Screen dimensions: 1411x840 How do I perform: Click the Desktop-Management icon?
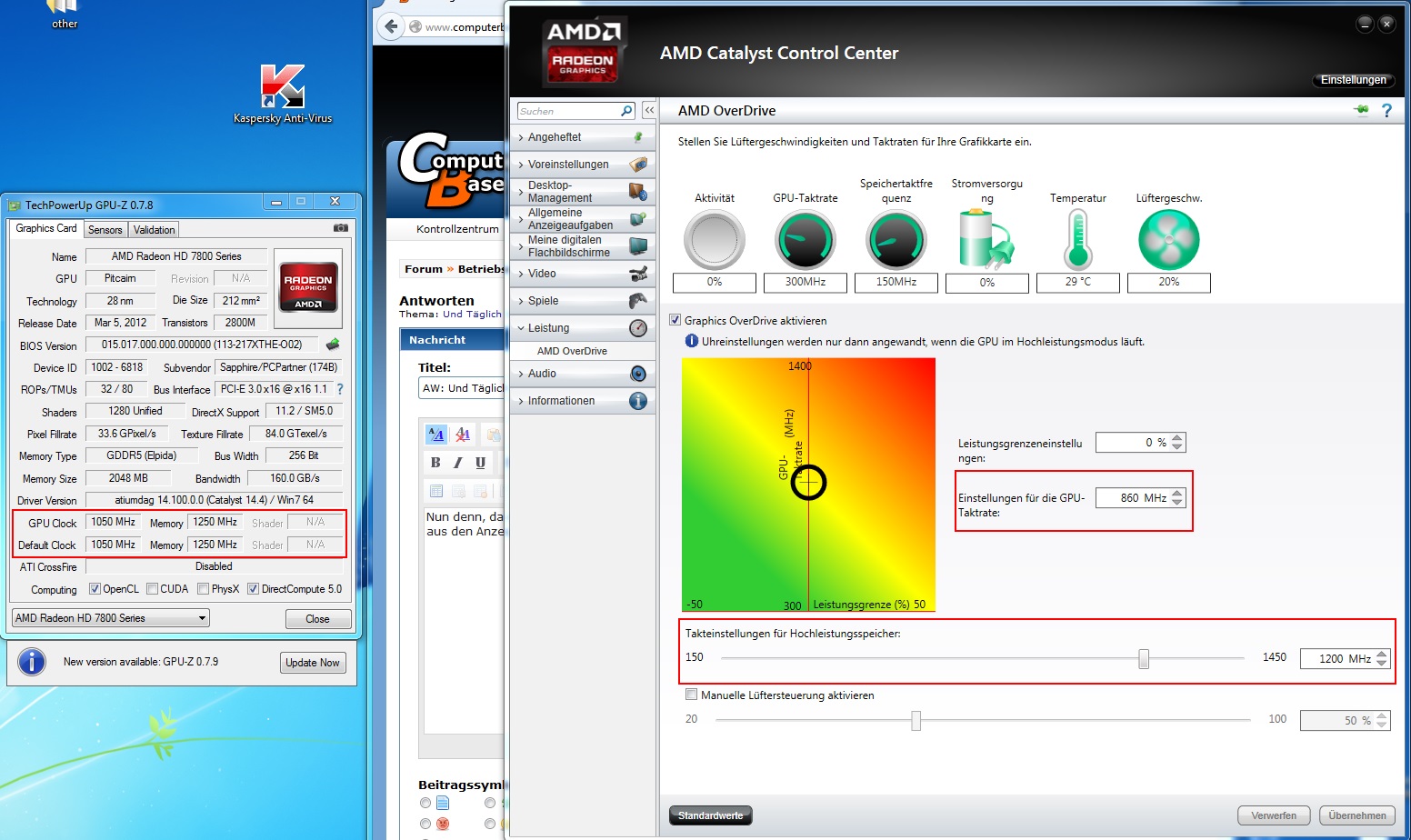(x=638, y=192)
